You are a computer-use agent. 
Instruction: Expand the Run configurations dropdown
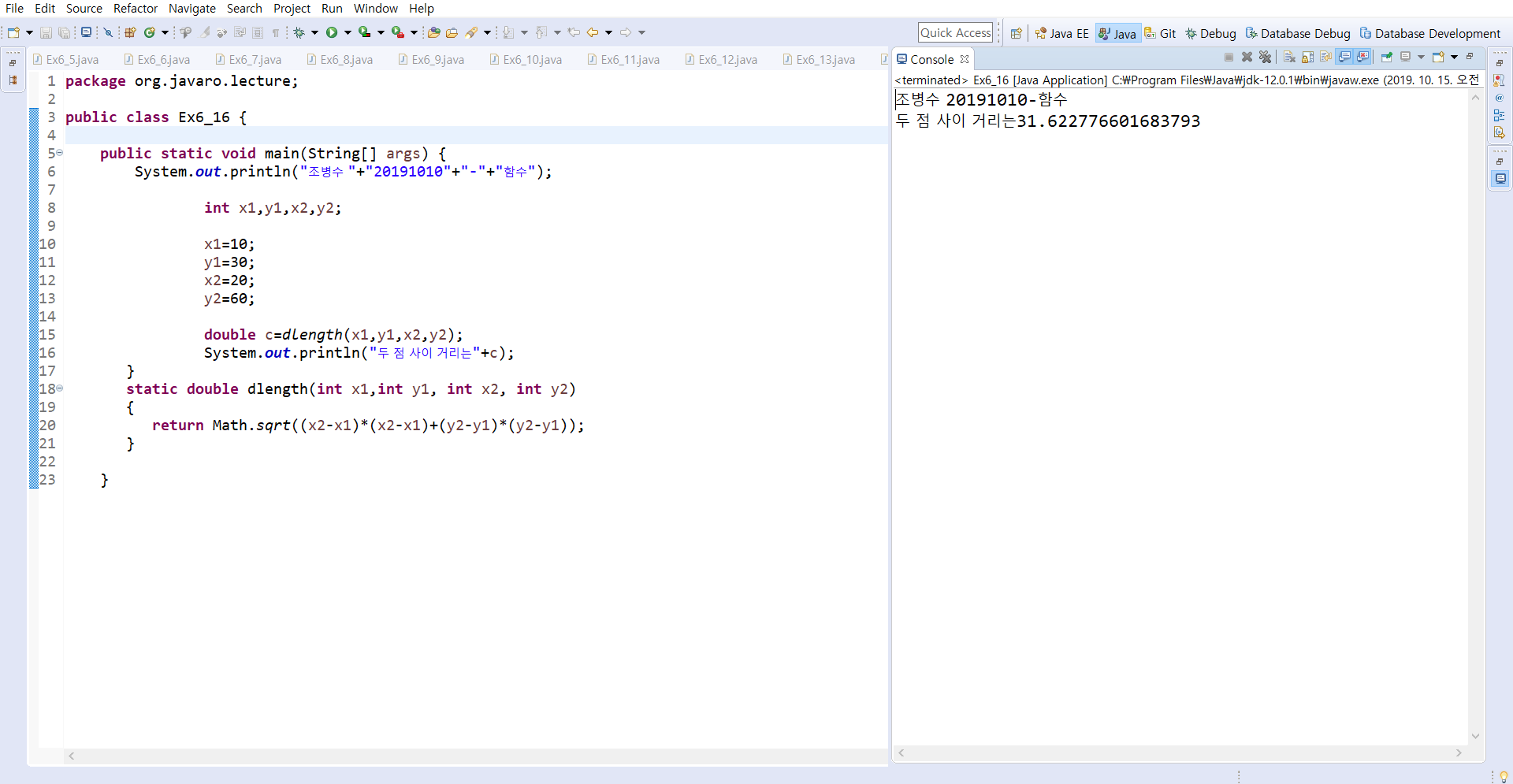coord(348,32)
